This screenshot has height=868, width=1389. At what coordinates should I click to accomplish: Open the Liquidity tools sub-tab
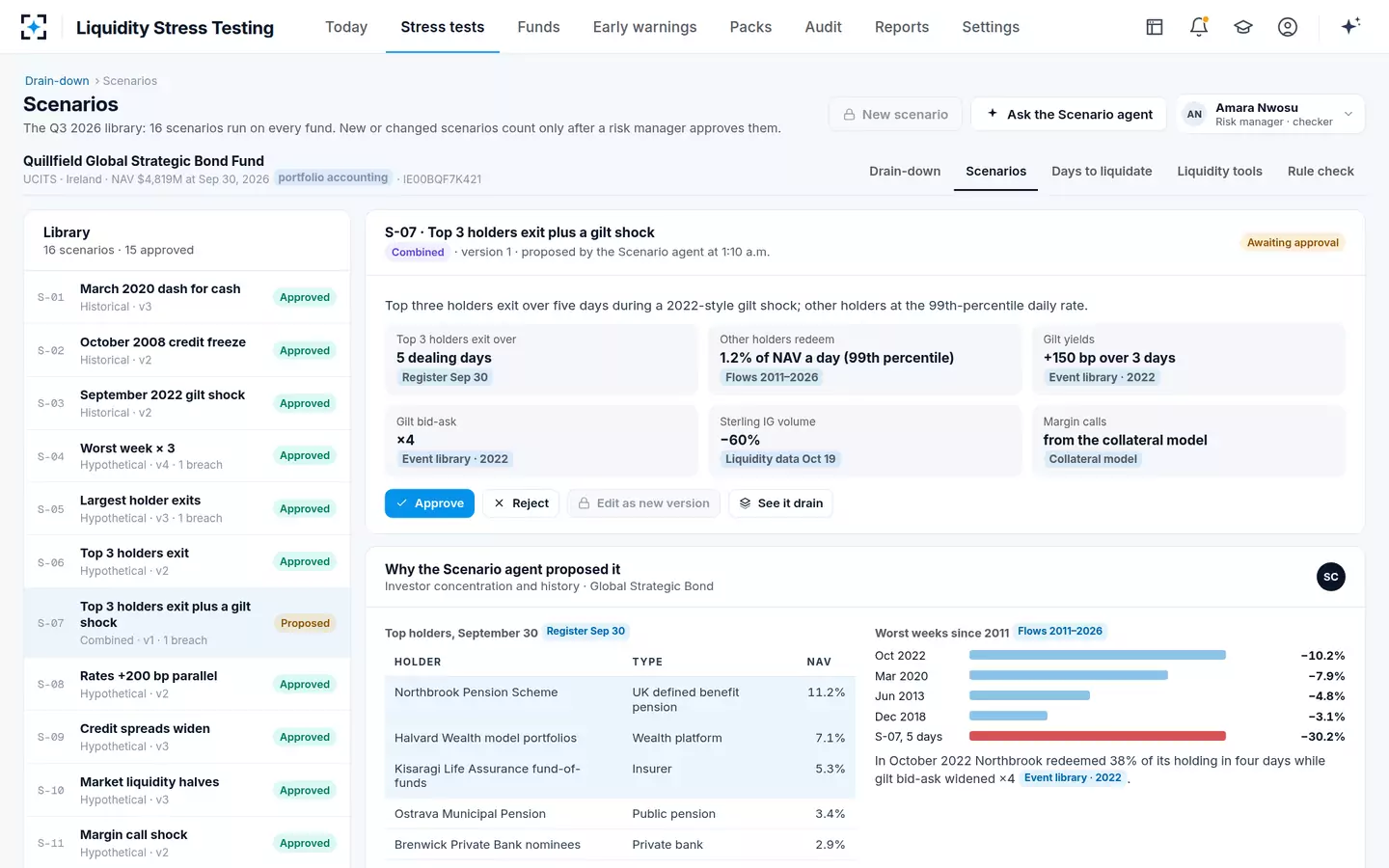(1219, 172)
